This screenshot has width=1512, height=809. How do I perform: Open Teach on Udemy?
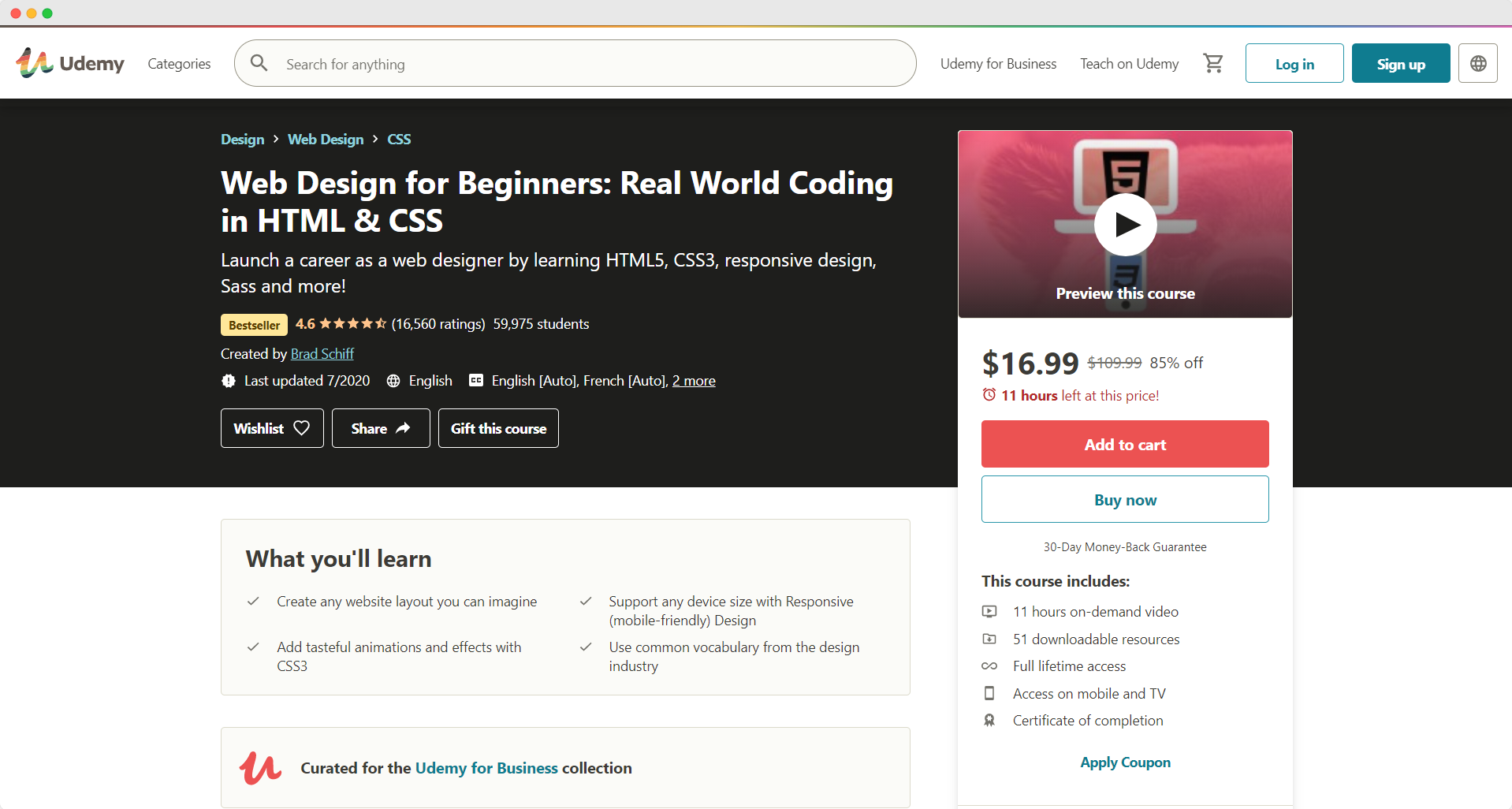click(x=1129, y=64)
